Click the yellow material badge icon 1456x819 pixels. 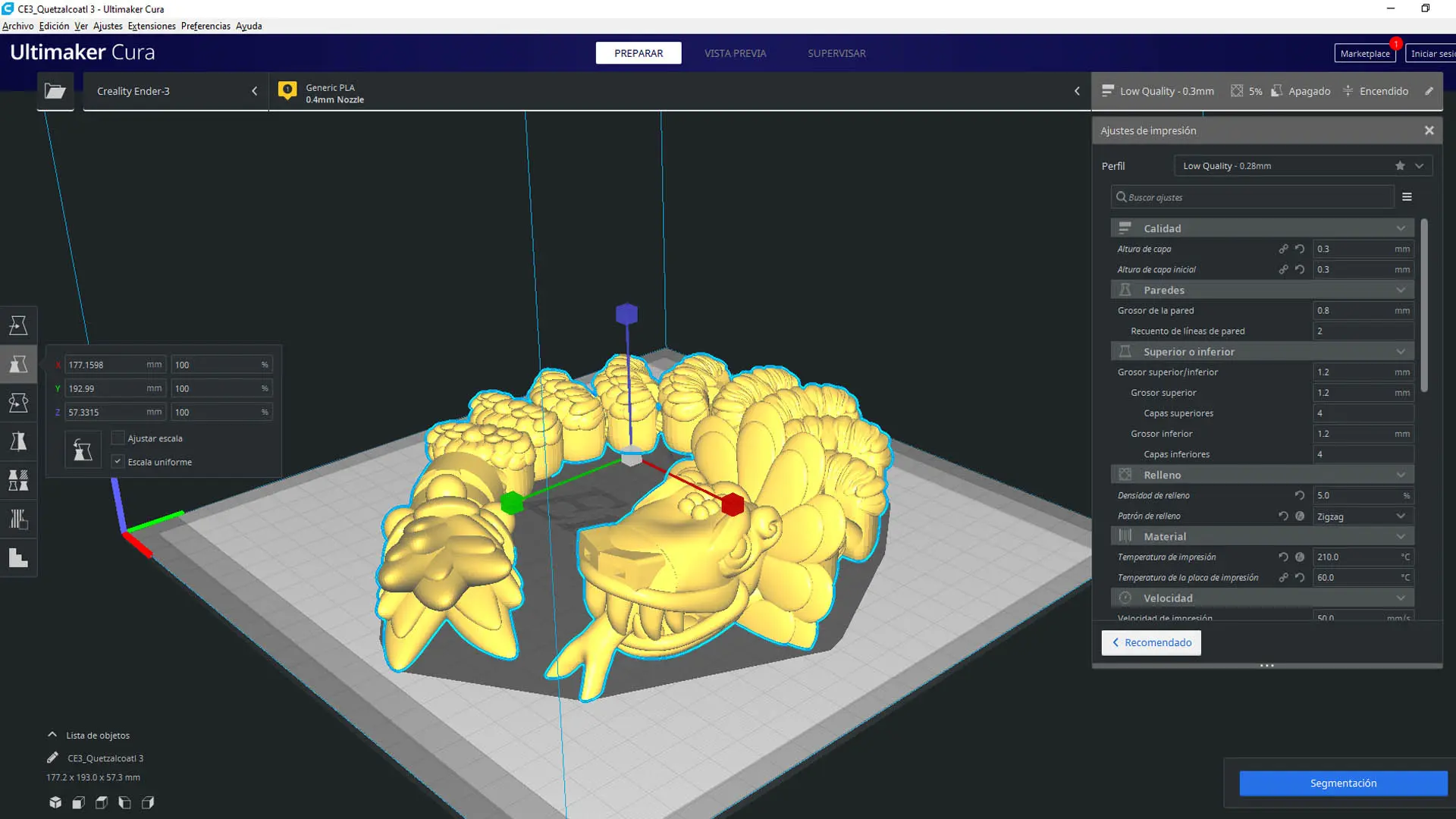coord(287,91)
